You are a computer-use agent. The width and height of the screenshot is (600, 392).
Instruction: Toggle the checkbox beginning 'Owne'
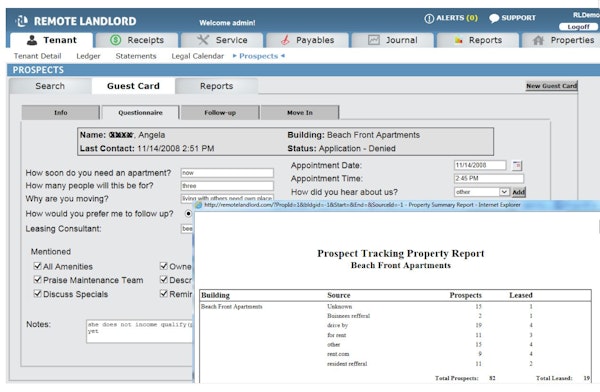point(164,266)
